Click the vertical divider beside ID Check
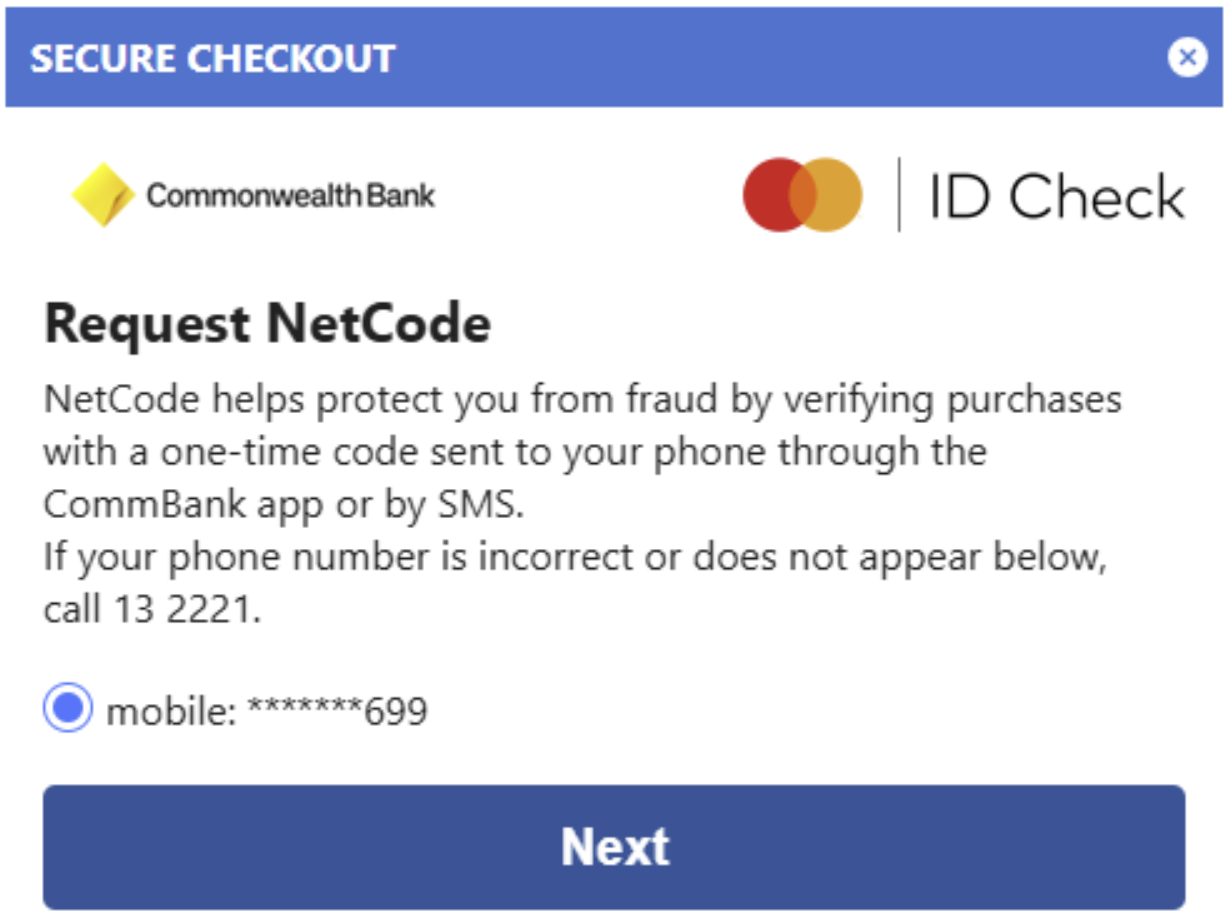 (x=898, y=194)
